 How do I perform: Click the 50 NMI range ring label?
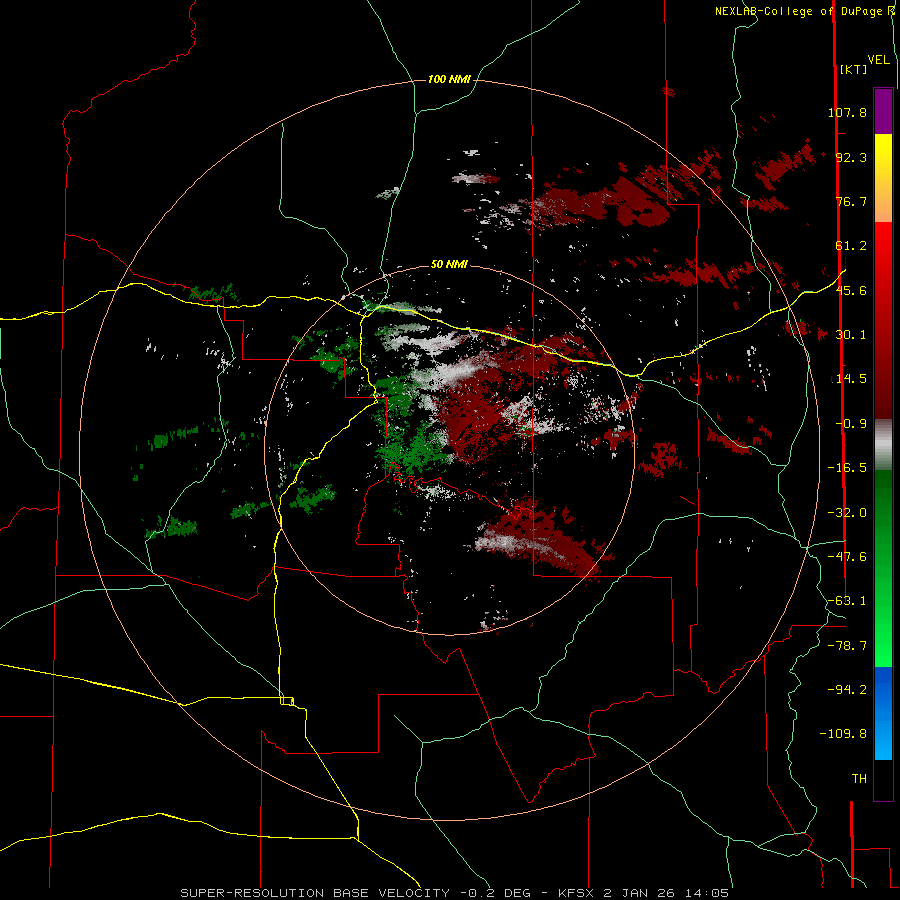(x=449, y=265)
